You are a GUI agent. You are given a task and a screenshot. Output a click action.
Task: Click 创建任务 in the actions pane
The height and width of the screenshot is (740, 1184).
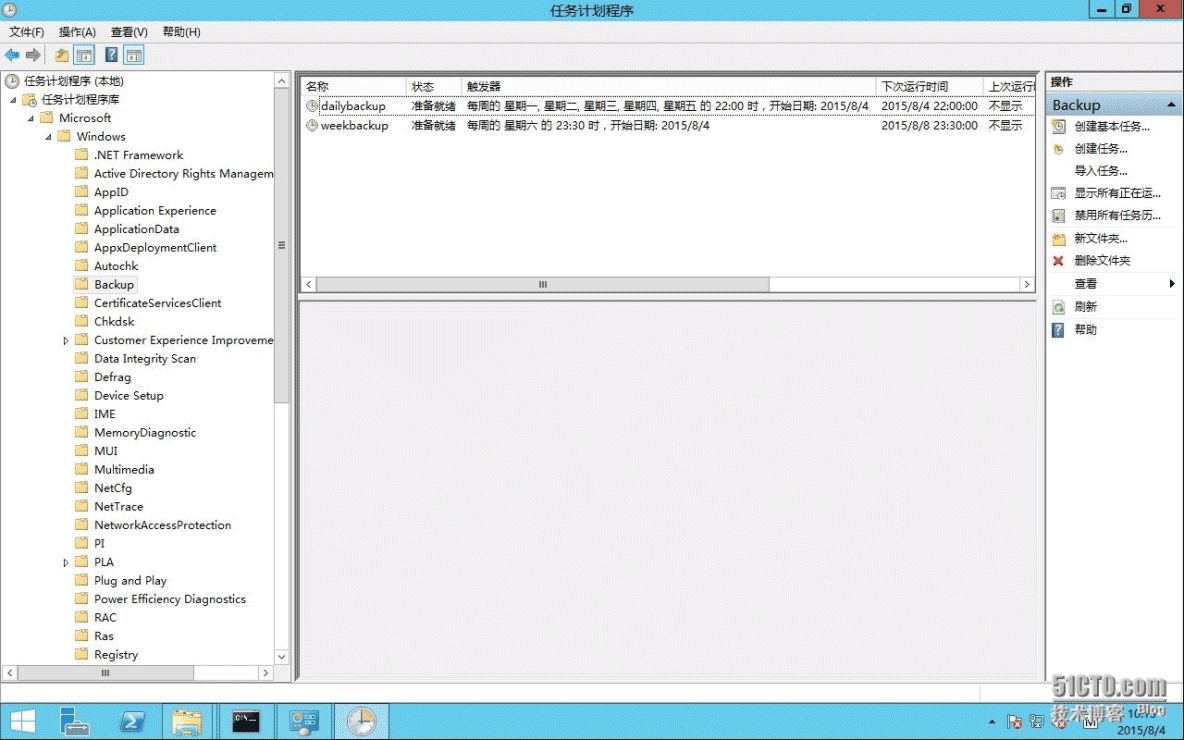tap(1100, 149)
